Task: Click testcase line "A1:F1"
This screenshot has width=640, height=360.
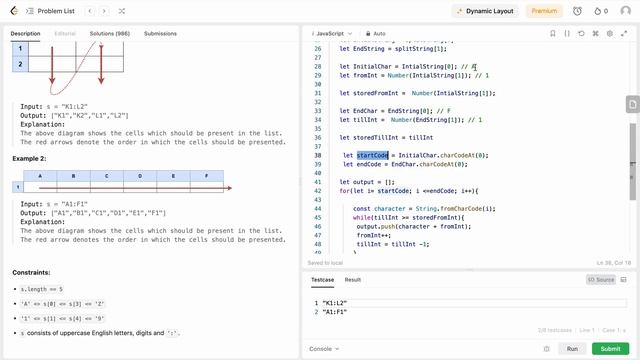Action: pyautogui.click(x=335, y=312)
